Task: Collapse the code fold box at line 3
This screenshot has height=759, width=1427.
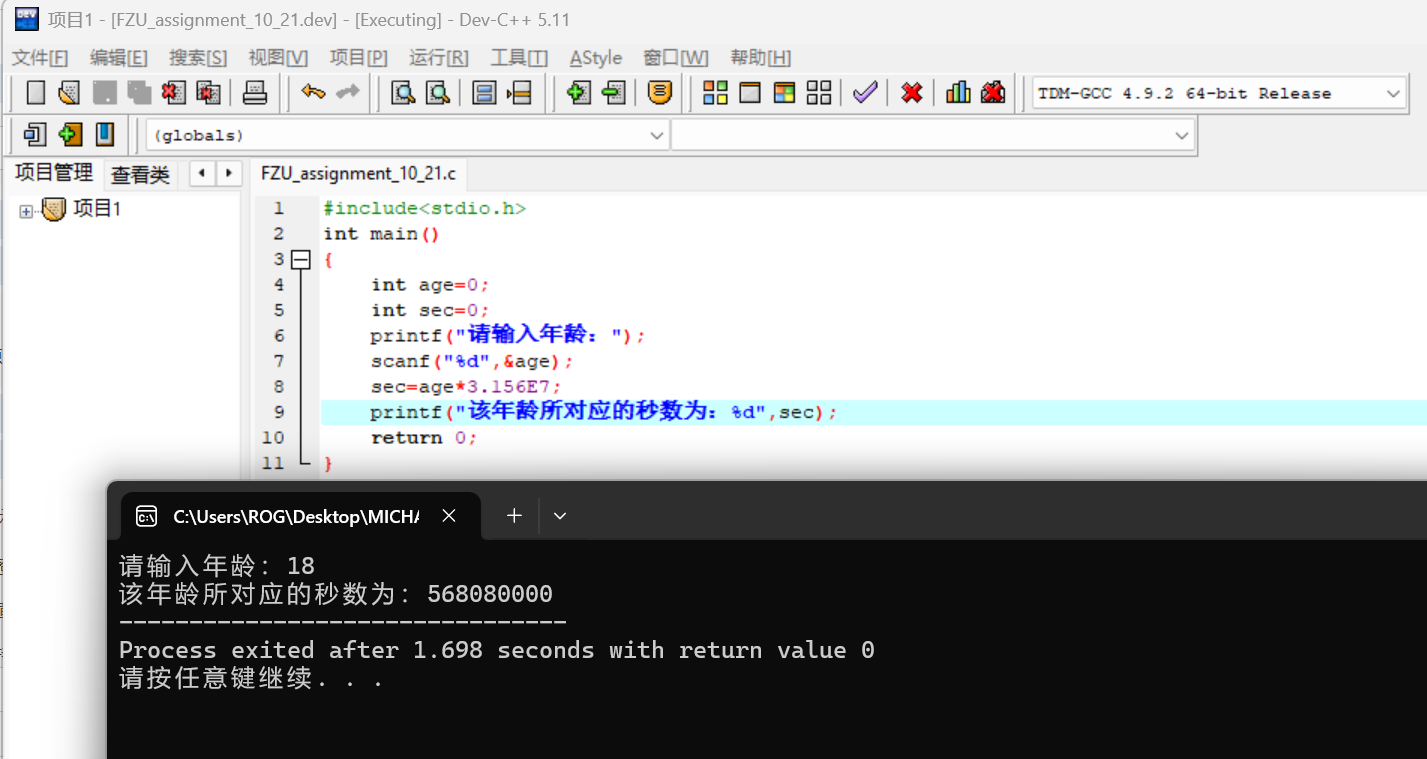Action: [x=300, y=260]
